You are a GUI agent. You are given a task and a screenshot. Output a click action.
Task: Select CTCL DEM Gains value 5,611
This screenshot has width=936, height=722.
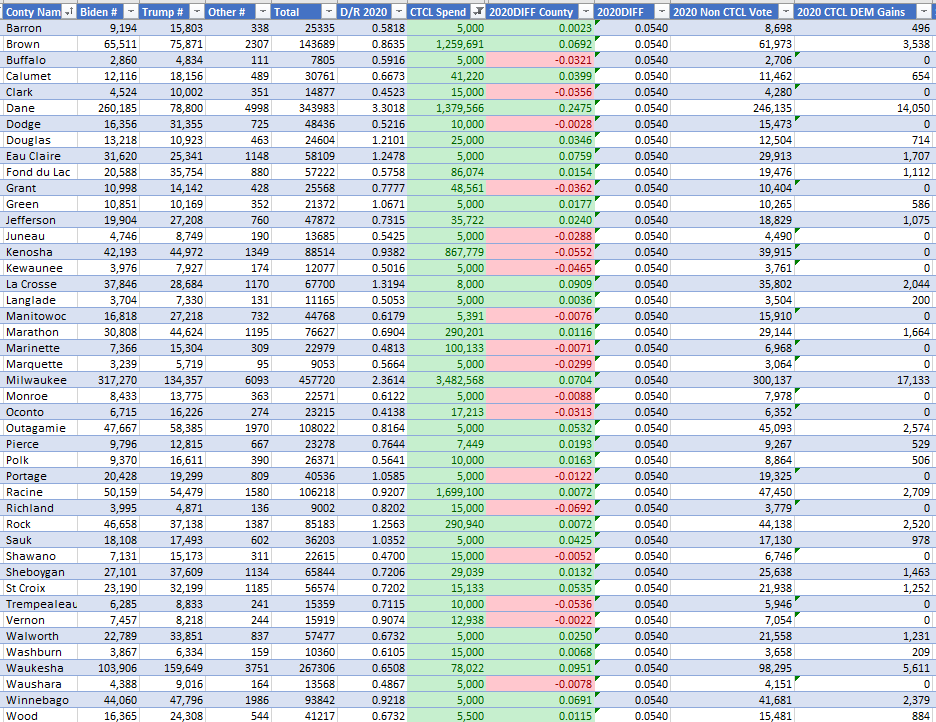(x=864, y=668)
